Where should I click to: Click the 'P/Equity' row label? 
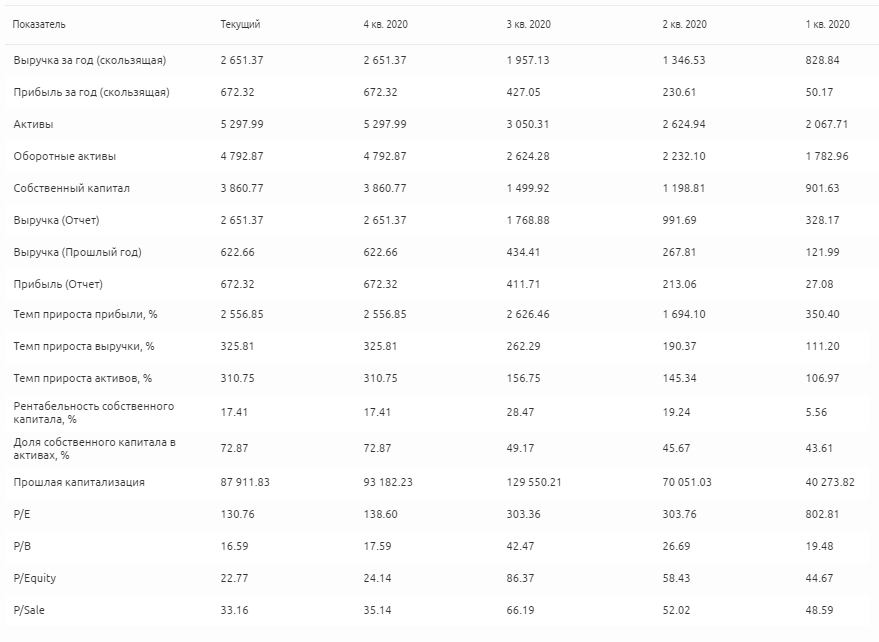coord(34,576)
